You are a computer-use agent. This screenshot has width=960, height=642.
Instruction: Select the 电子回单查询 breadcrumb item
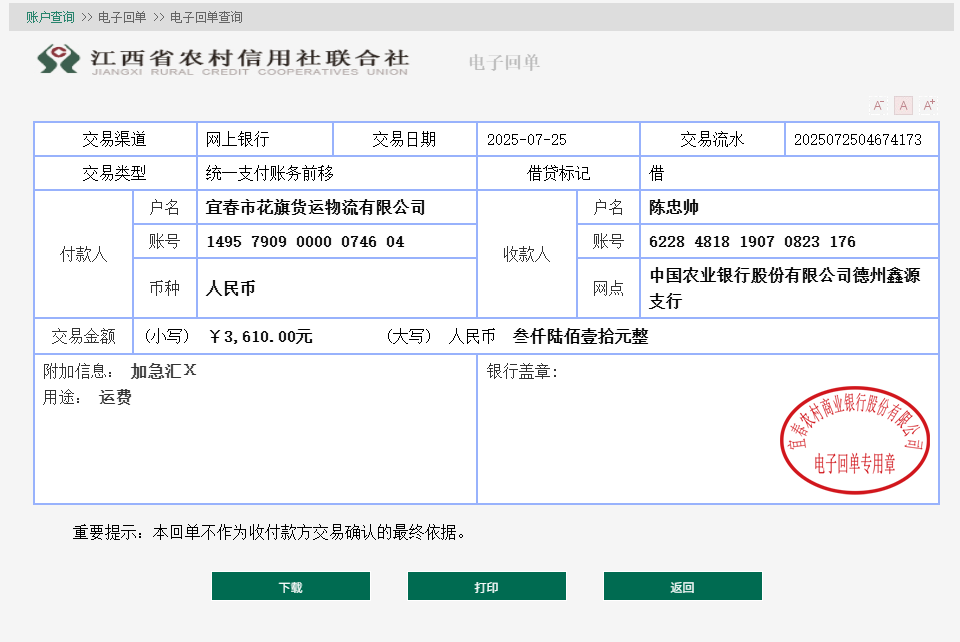pyautogui.click(x=206, y=17)
